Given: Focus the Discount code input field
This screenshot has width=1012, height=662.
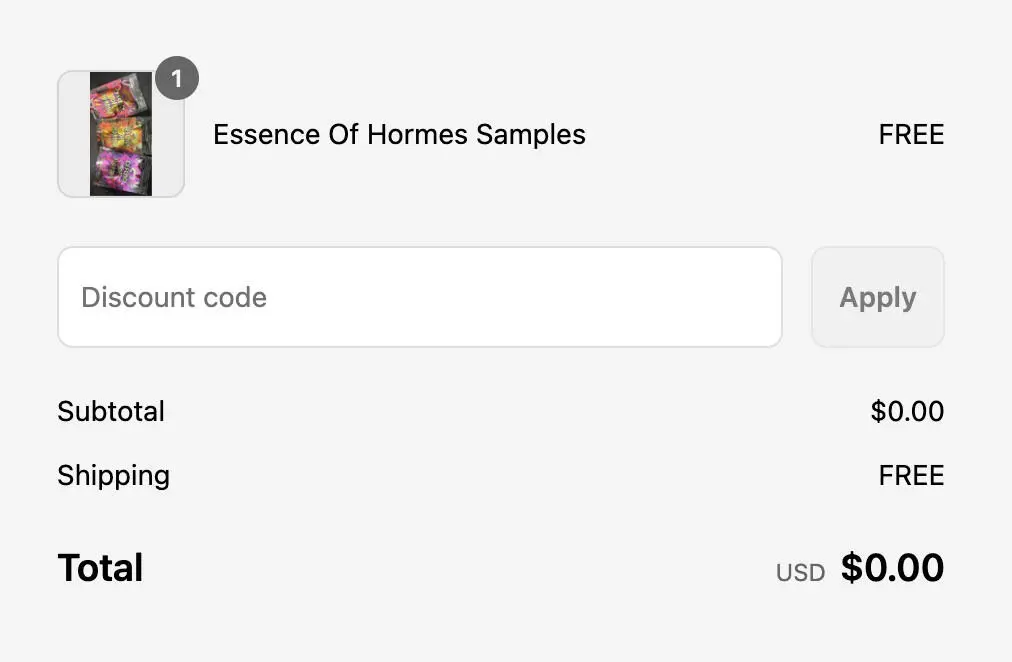Looking at the screenshot, I should (419, 297).
